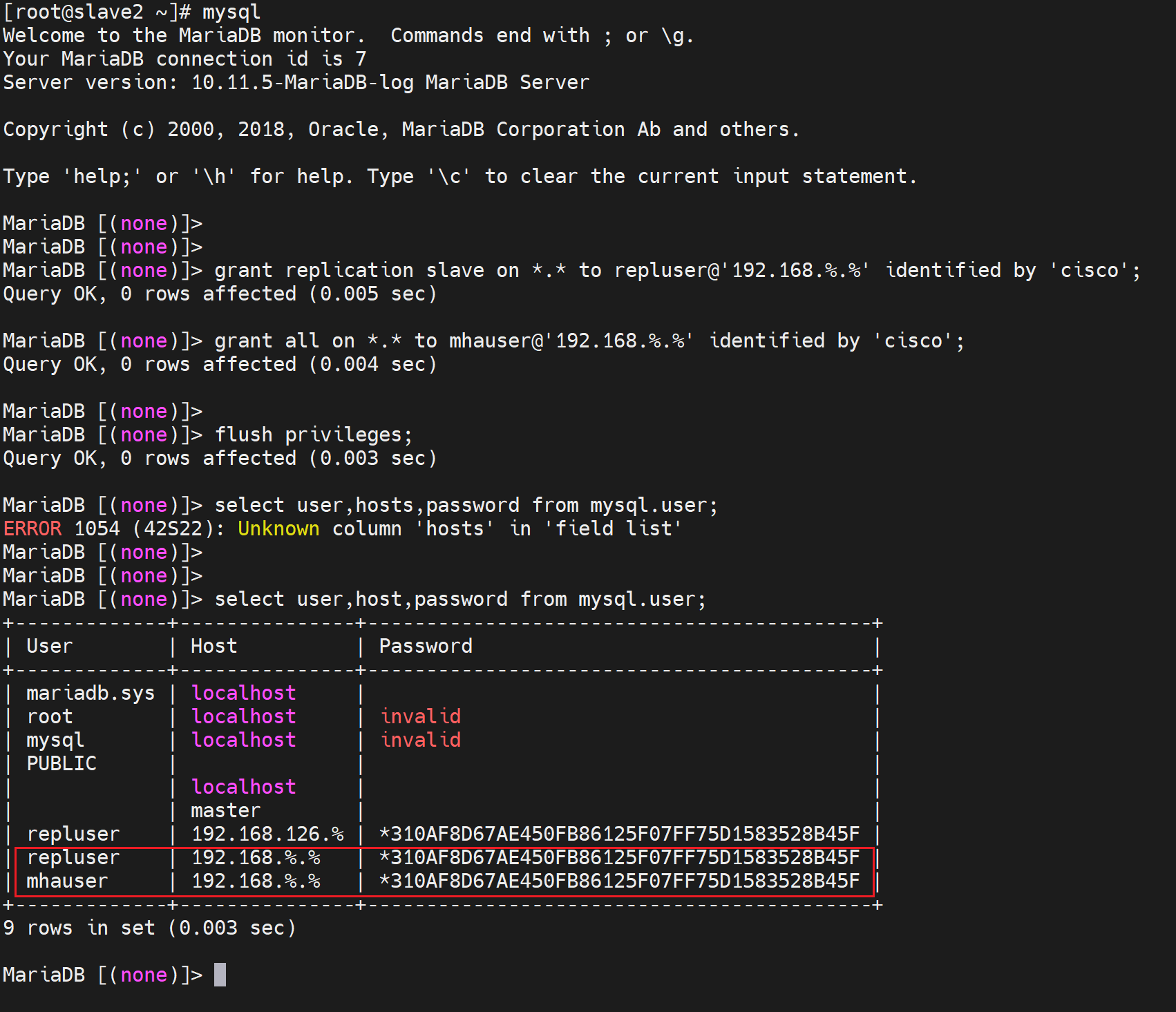This screenshot has height=1012, width=1176.
Task: Click the root@slave2 shell prompt
Action: 97,12
